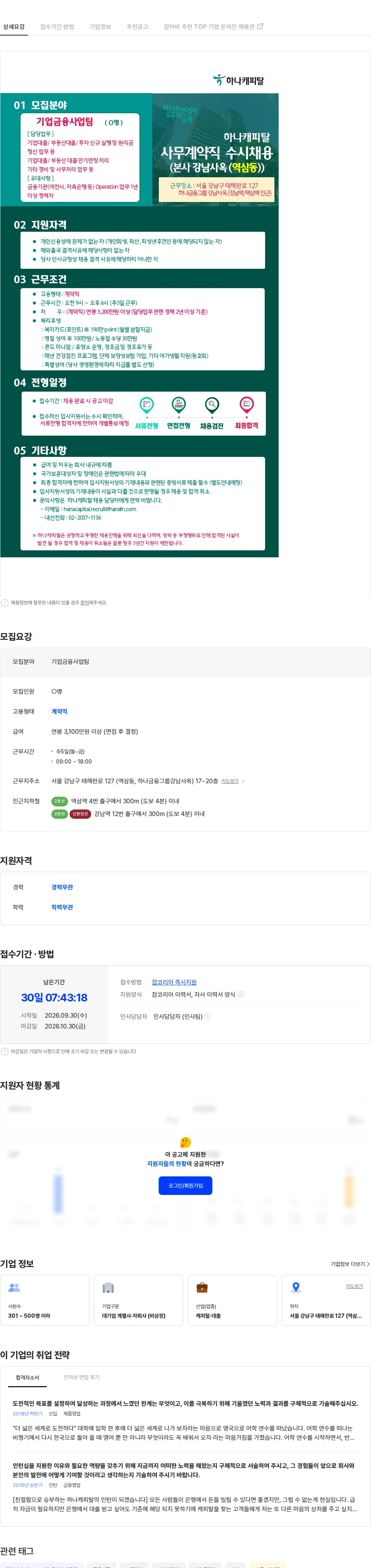
Task: Open 기업정보 더보기 link
Action: 350,1264
